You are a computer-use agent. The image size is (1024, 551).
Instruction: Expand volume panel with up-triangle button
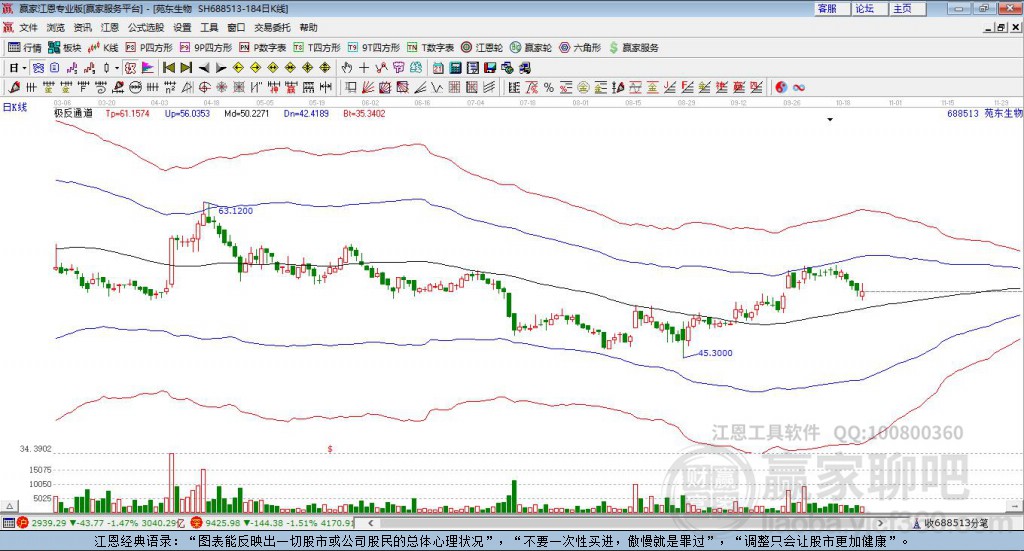[10, 506]
